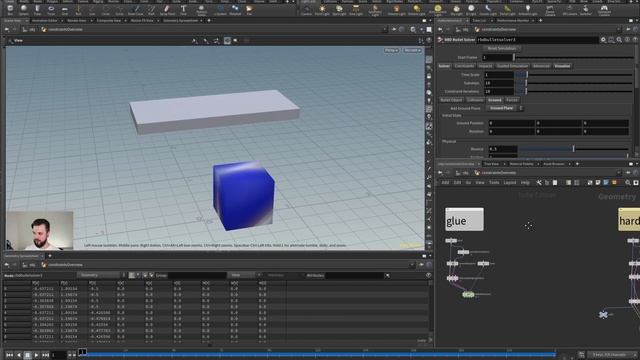
Task: Add a Point Light from the shelf
Action: (x=322, y=10)
